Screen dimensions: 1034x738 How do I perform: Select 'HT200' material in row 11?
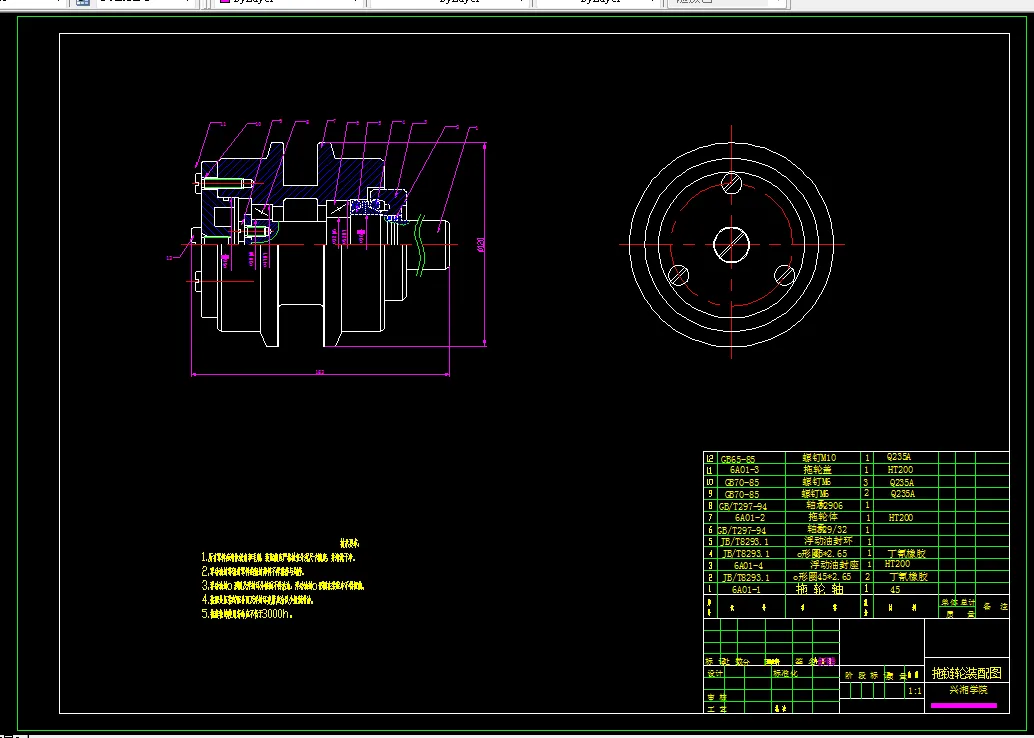click(x=900, y=470)
